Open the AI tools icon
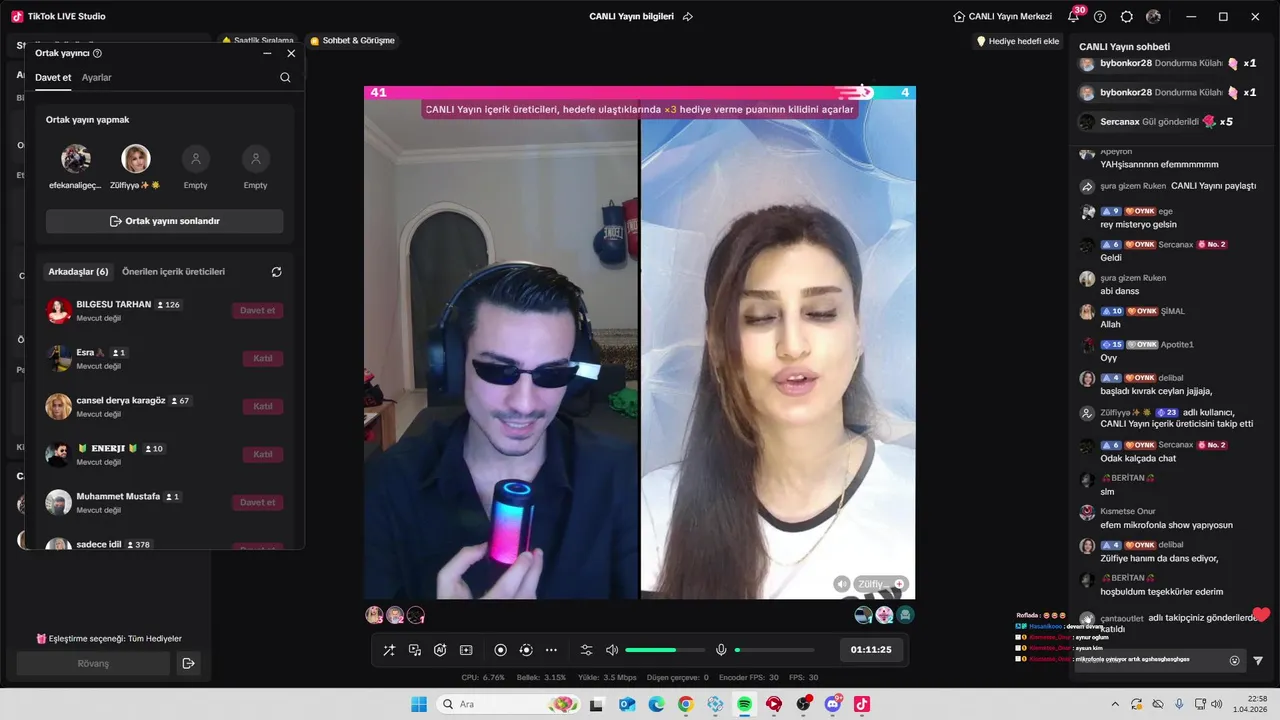Image resolution: width=1280 pixels, height=720 pixels. click(x=440, y=650)
